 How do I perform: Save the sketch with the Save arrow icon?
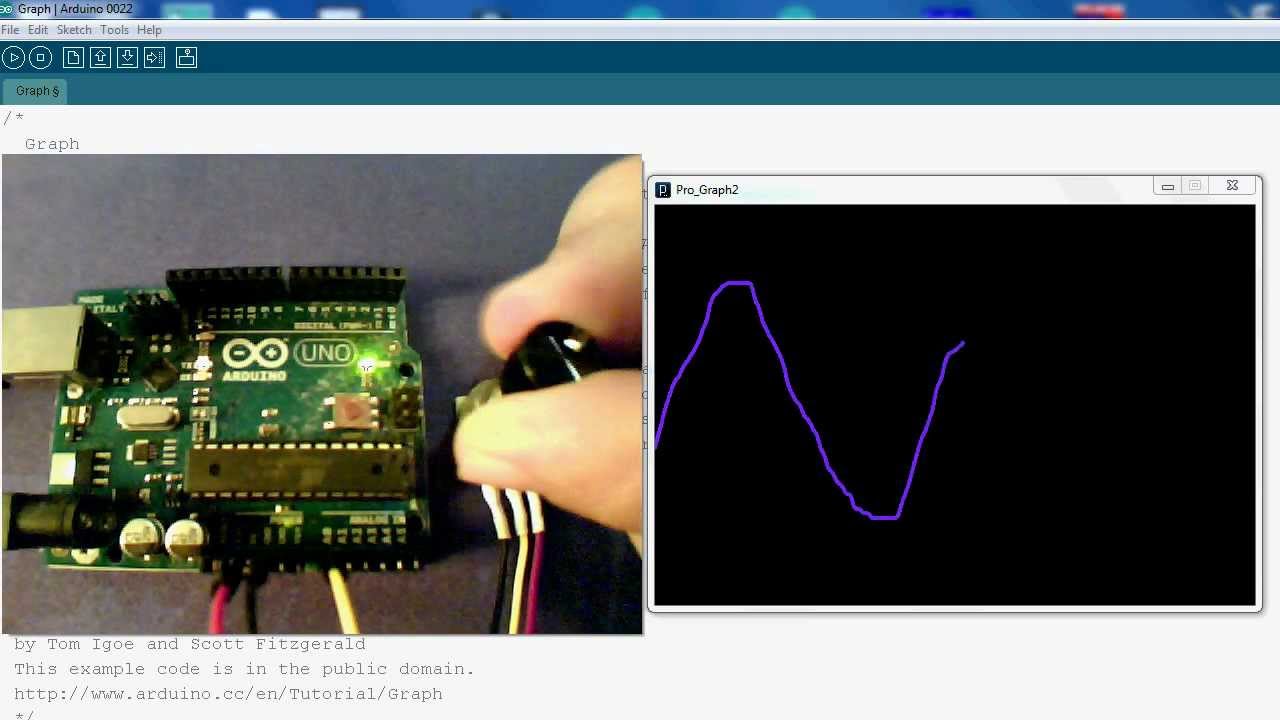click(127, 58)
